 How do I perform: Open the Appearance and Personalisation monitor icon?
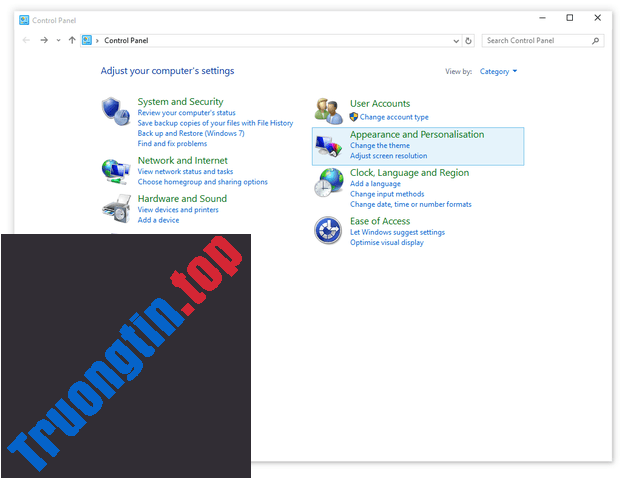328,146
